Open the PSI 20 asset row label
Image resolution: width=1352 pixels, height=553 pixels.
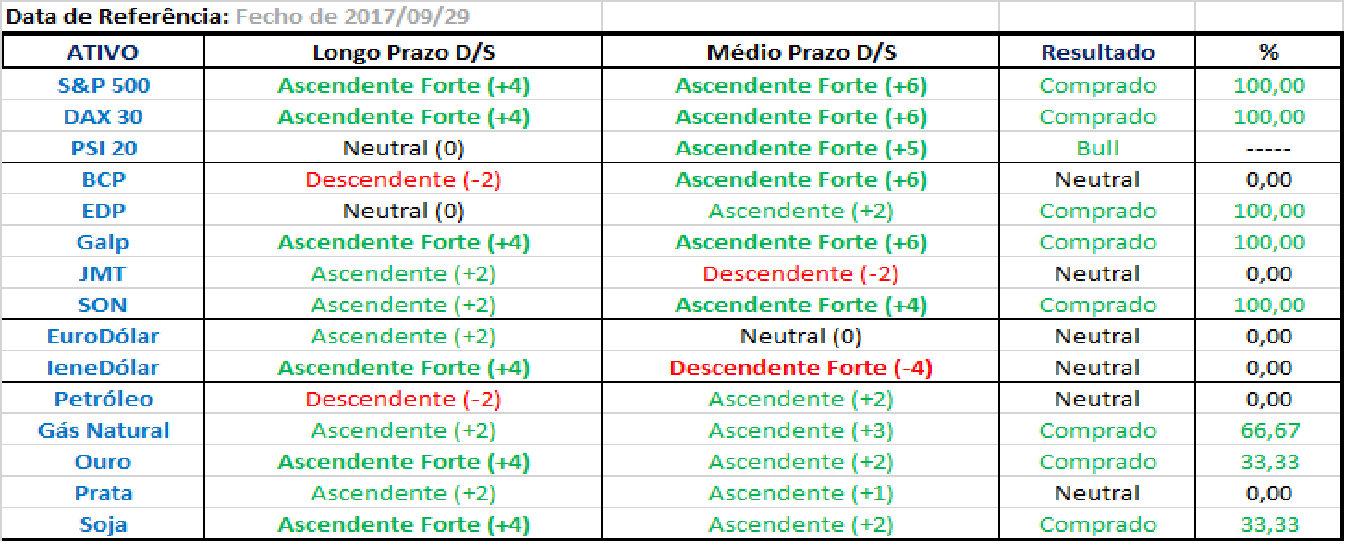pos(103,149)
